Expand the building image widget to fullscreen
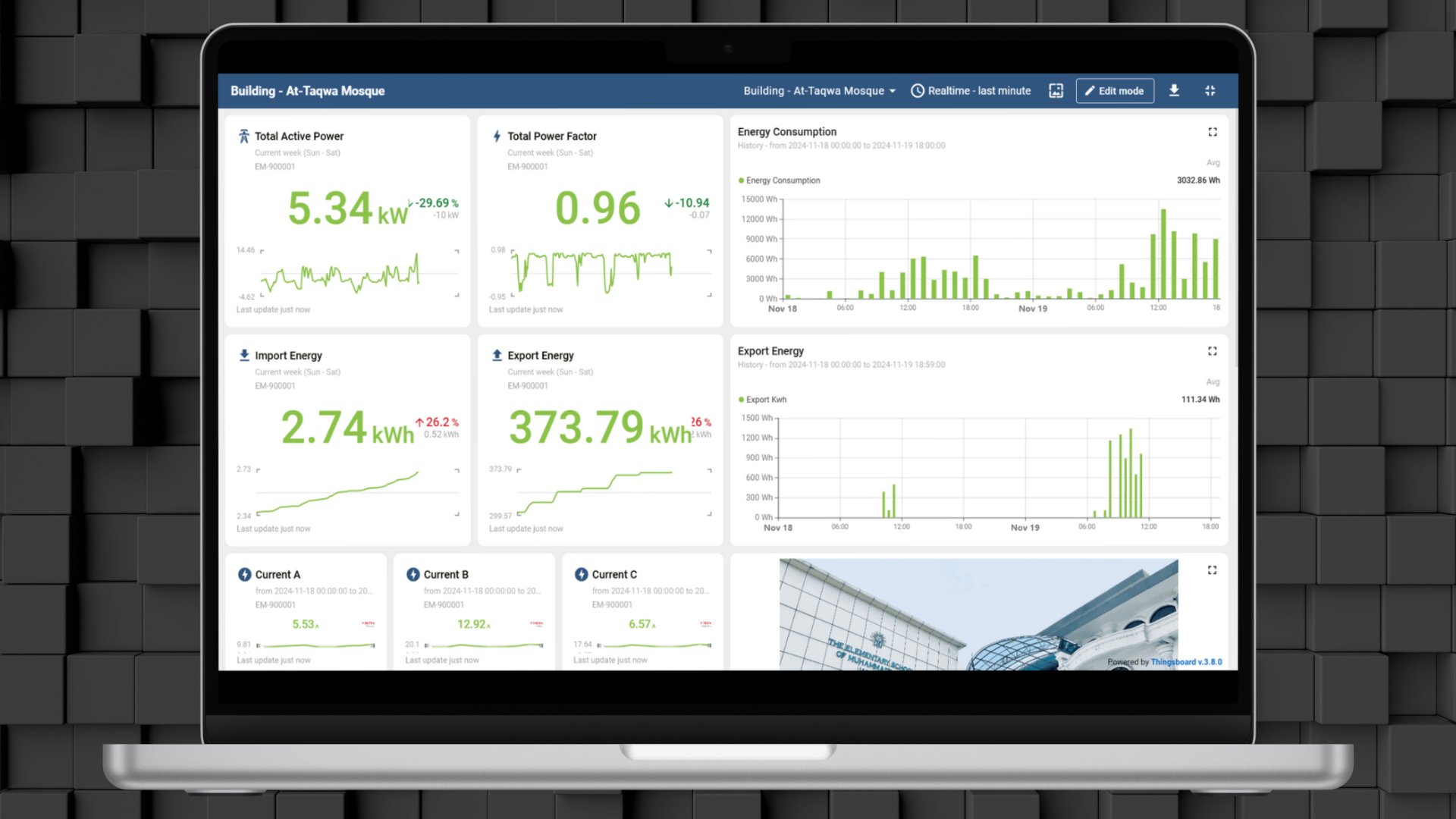 [x=1213, y=570]
